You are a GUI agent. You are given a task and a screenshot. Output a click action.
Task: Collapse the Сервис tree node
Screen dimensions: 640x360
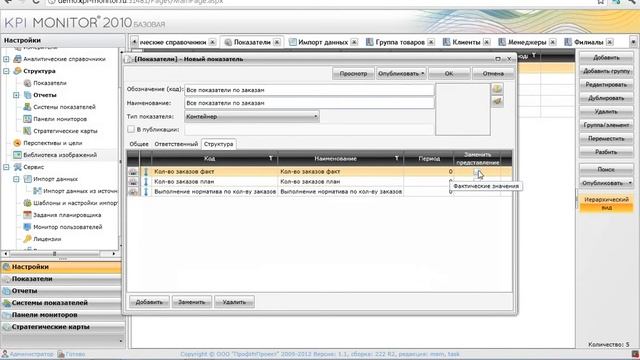point(6,167)
